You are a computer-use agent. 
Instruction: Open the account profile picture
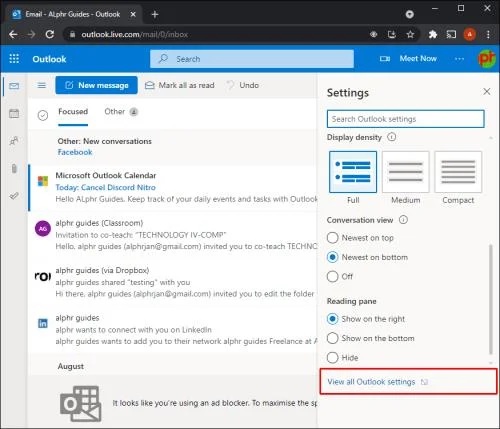pyautogui.click(x=487, y=59)
